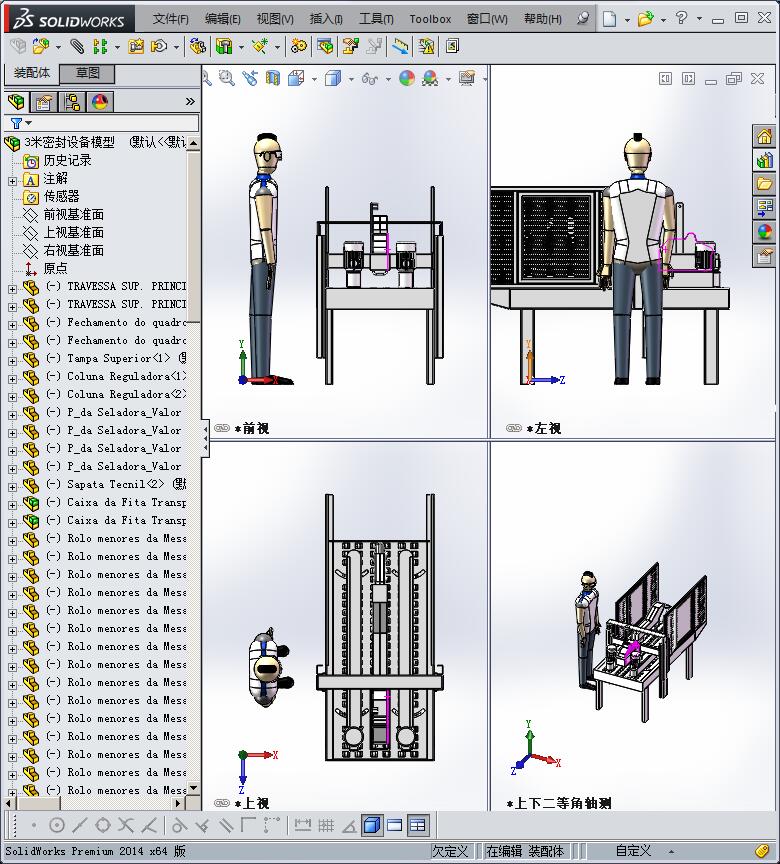The width and height of the screenshot is (780, 864).
Task: Open the Appearances task pane tab
Action: [x=764, y=232]
